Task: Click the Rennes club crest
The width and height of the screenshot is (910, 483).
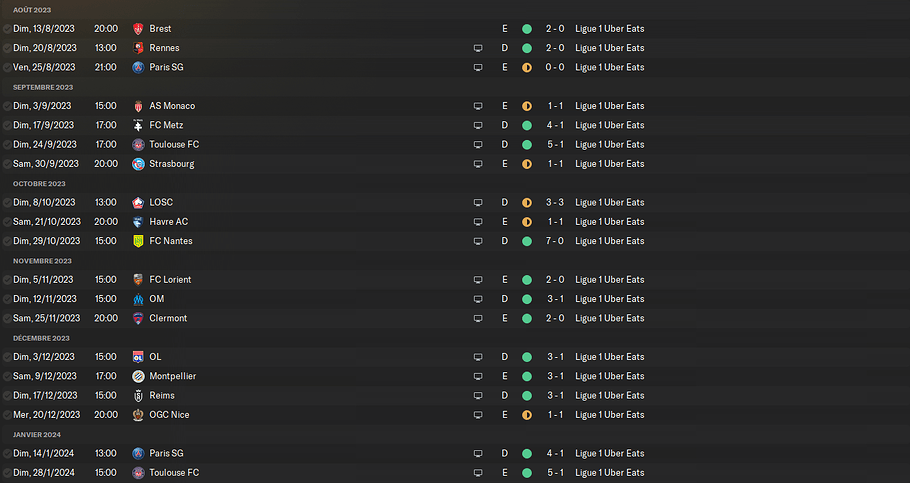Action: click(138, 48)
